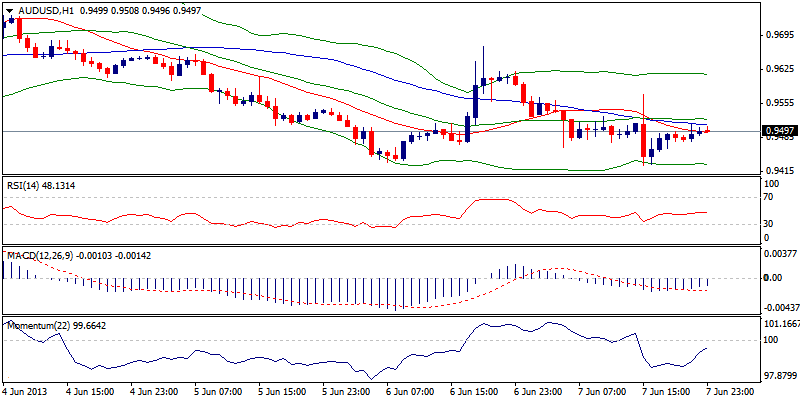
Task: Click the 7 Jun 23:00 time label
Action: 731,391
